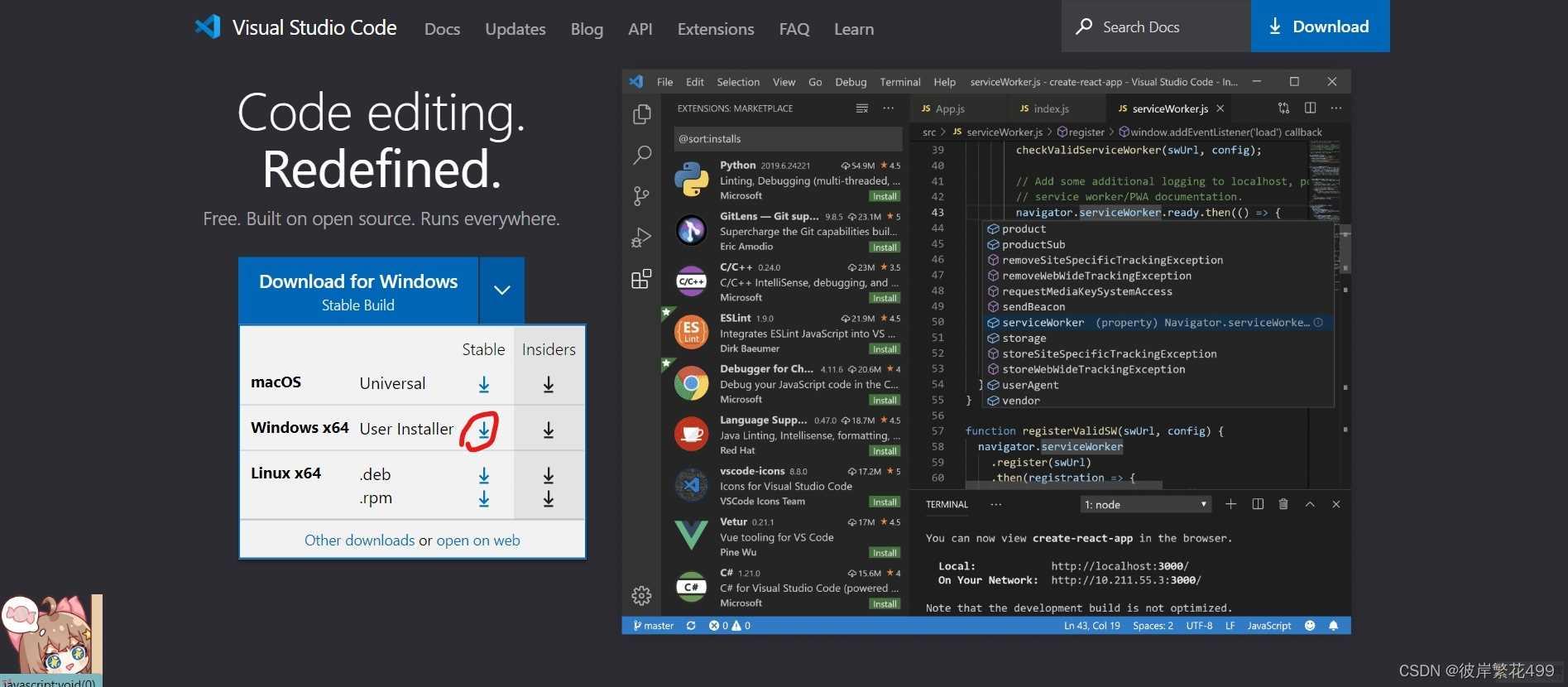
Task: Click the search magnifier icon in navbar
Action: (x=1084, y=26)
